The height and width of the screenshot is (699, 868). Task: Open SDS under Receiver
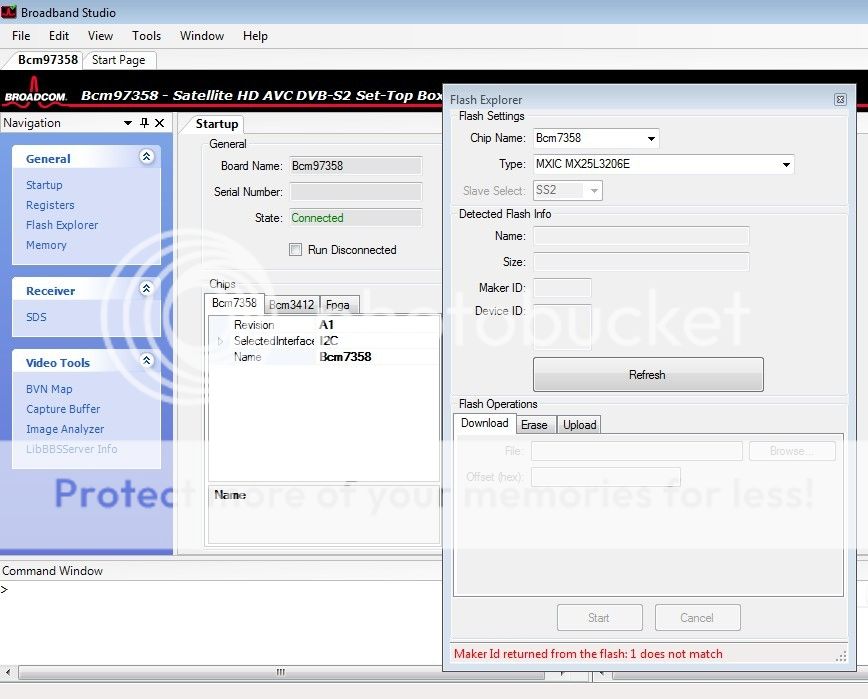(37, 317)
